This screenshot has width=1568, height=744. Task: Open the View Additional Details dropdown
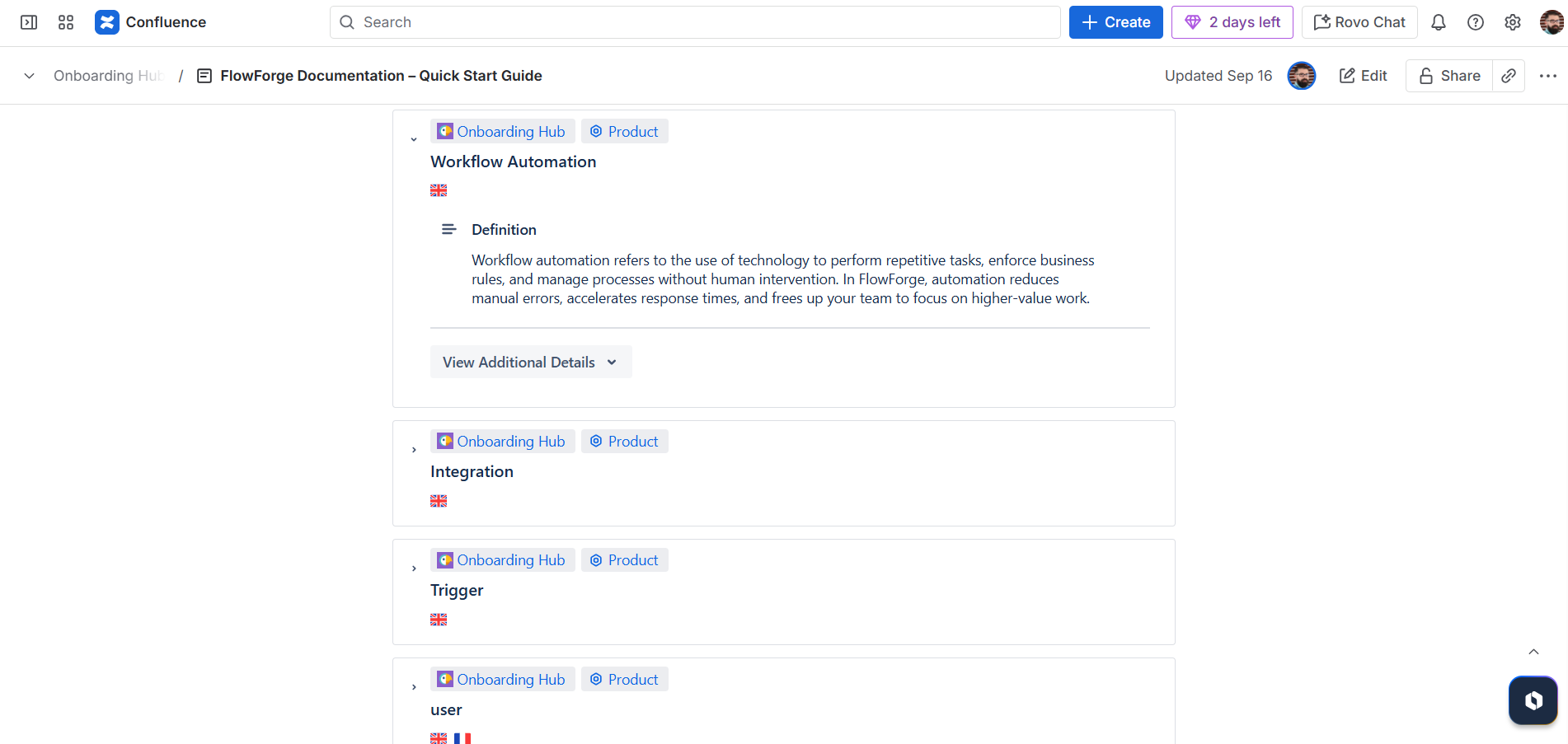[x=530, y=362]
